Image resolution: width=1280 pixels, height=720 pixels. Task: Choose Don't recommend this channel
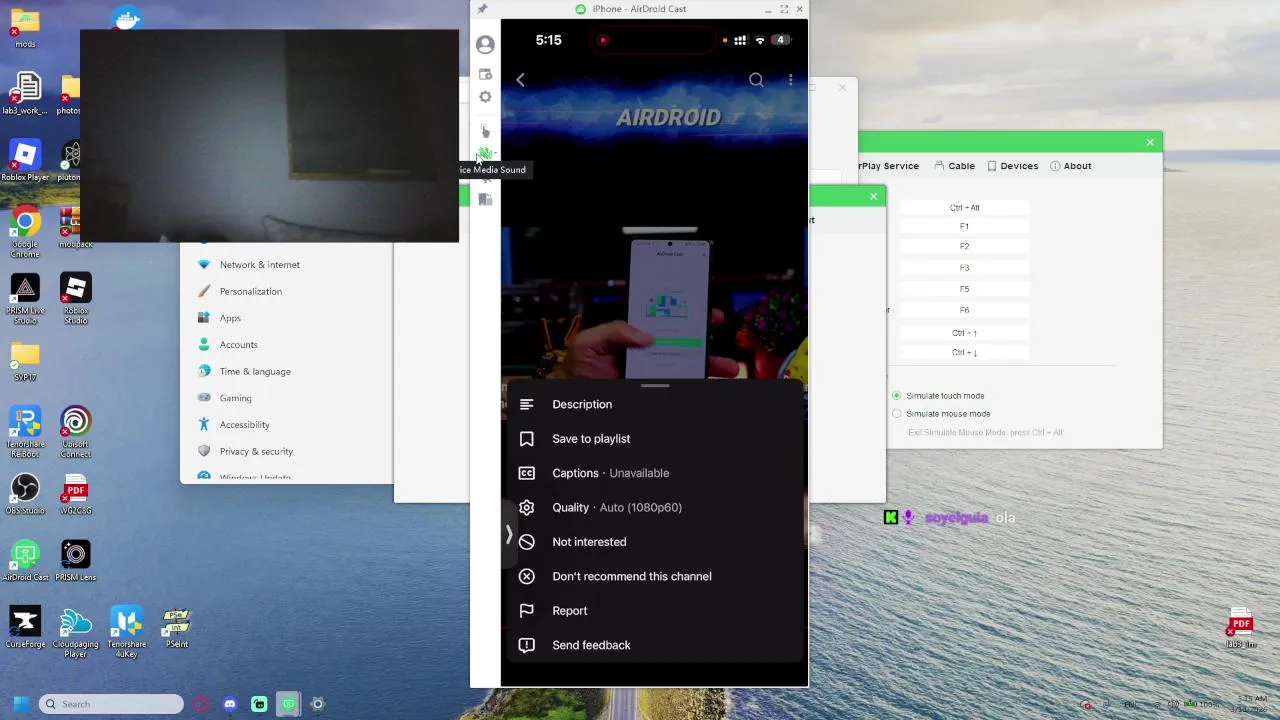654,576
